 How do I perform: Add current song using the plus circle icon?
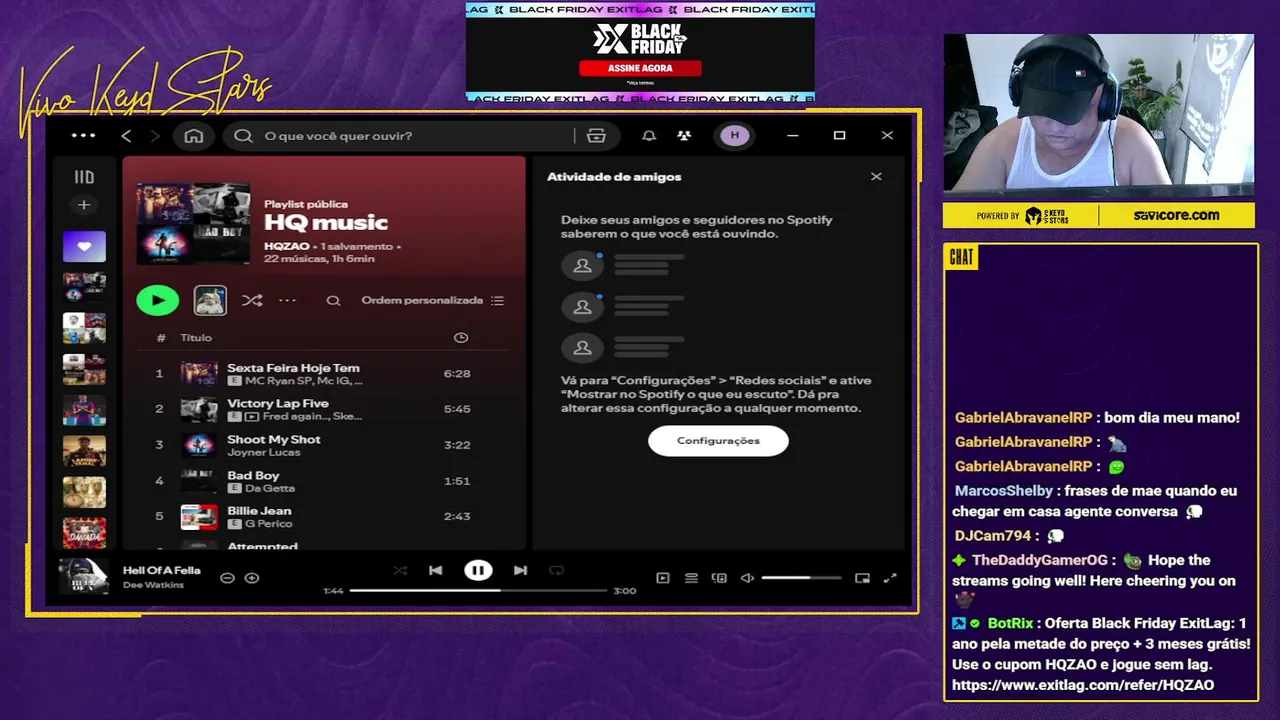[252, 578]
